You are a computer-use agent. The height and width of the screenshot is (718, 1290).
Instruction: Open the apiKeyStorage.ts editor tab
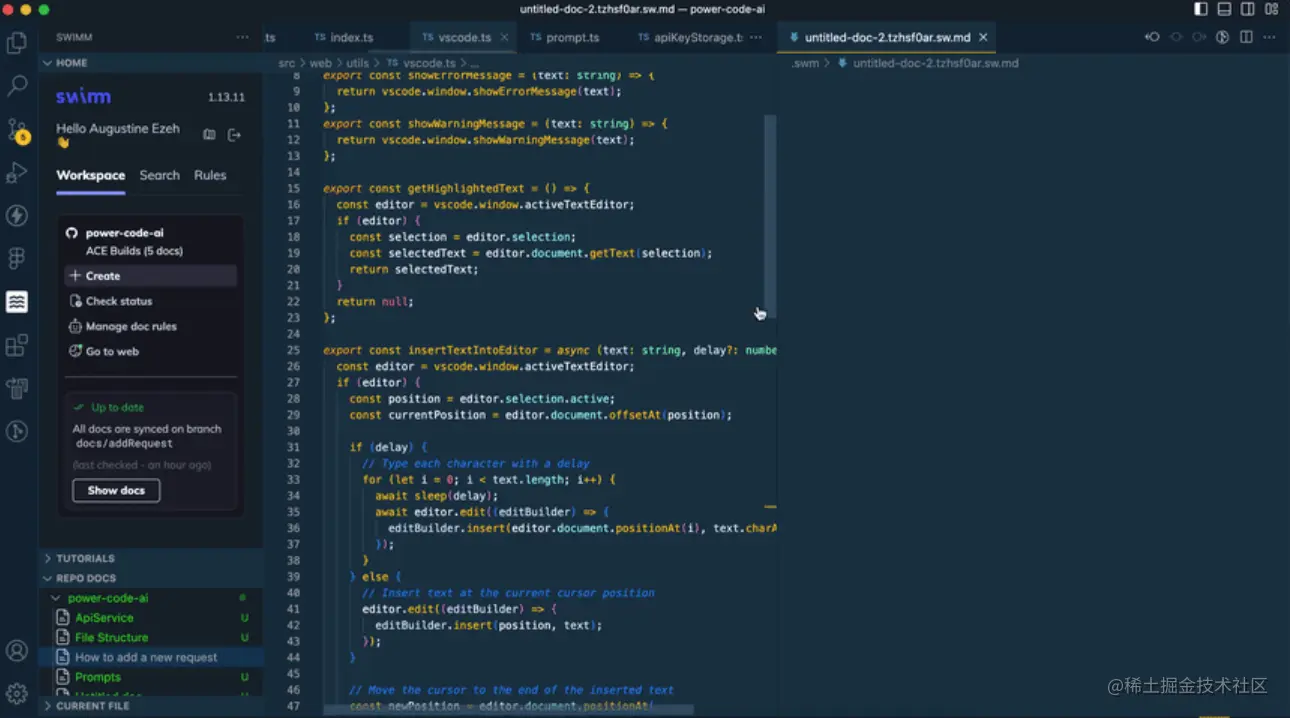[692, 37]
